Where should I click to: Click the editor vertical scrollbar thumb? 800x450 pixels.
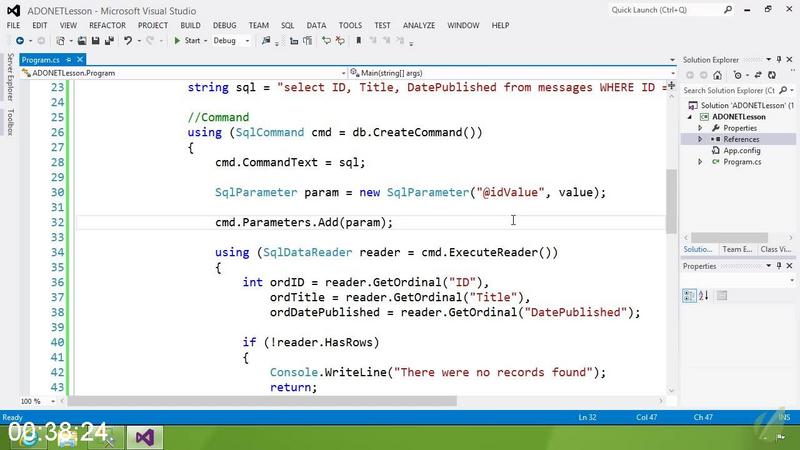[671, 201]
